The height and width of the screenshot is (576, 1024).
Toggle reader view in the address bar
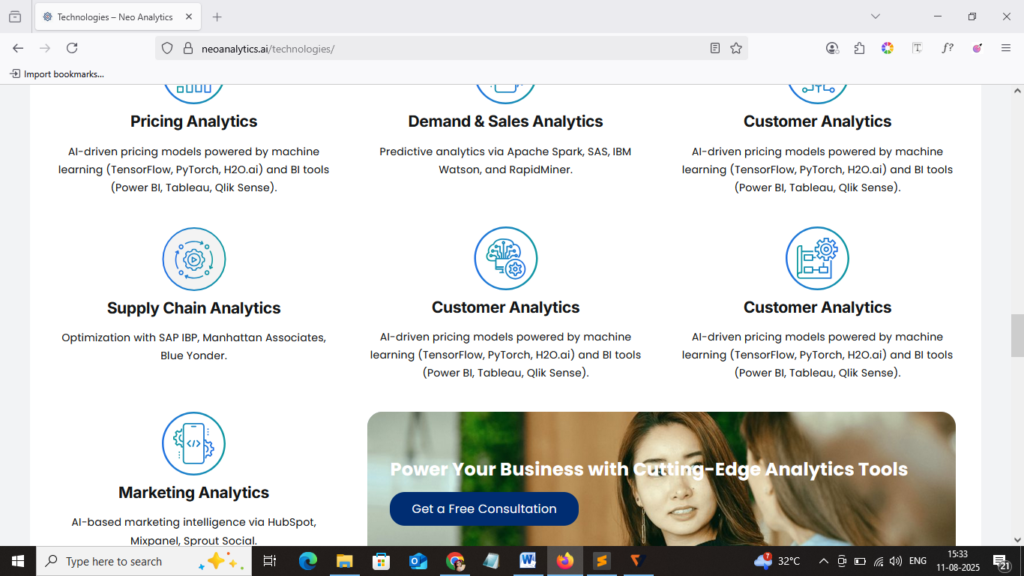[x=715, y=48]
